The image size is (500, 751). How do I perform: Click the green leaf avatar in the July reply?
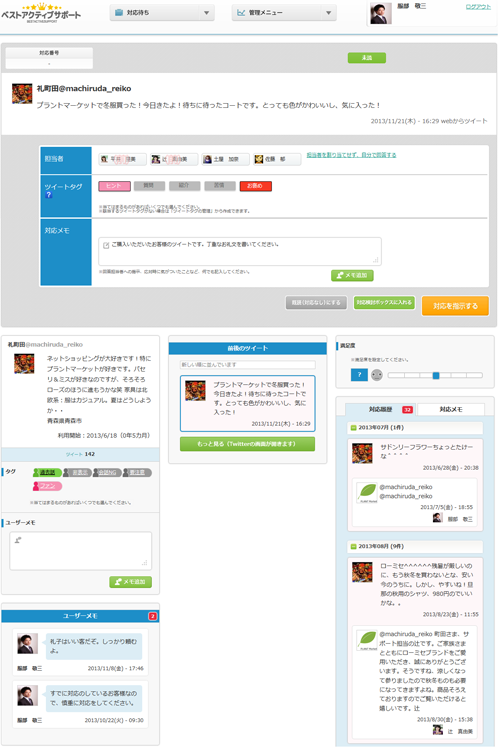tap(367, 492)
